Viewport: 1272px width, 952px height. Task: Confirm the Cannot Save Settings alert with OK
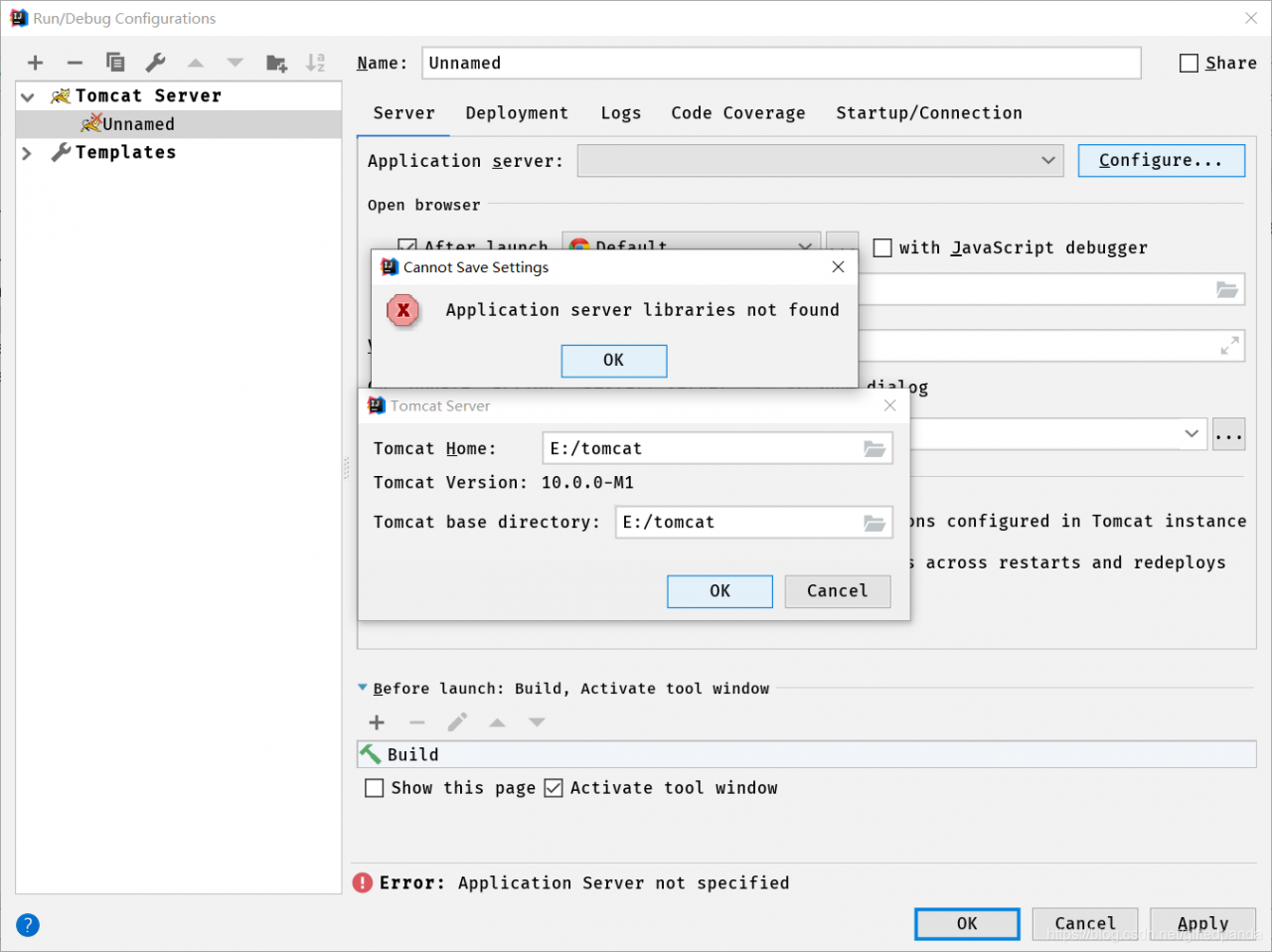pyautogui.click(x=614, y=361)
